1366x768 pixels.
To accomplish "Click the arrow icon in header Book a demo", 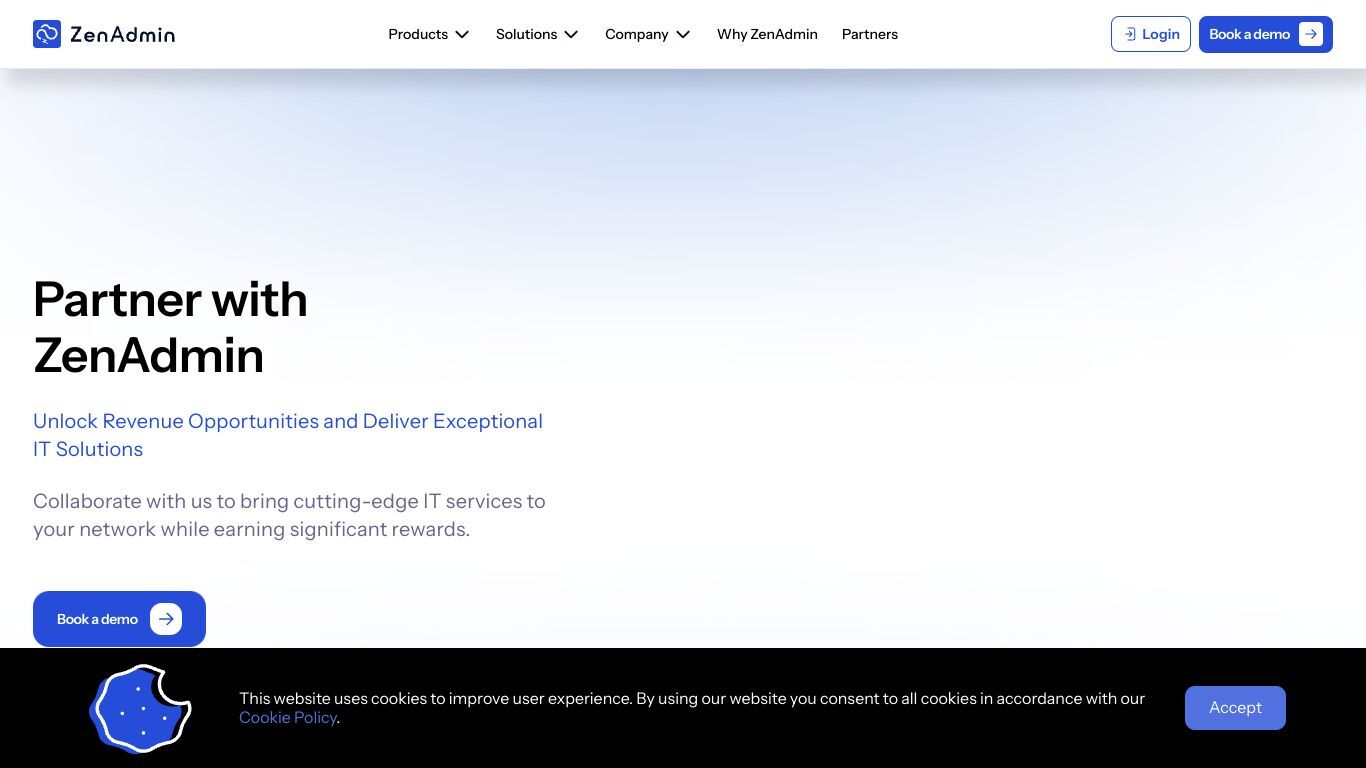I will [1310, 34].
